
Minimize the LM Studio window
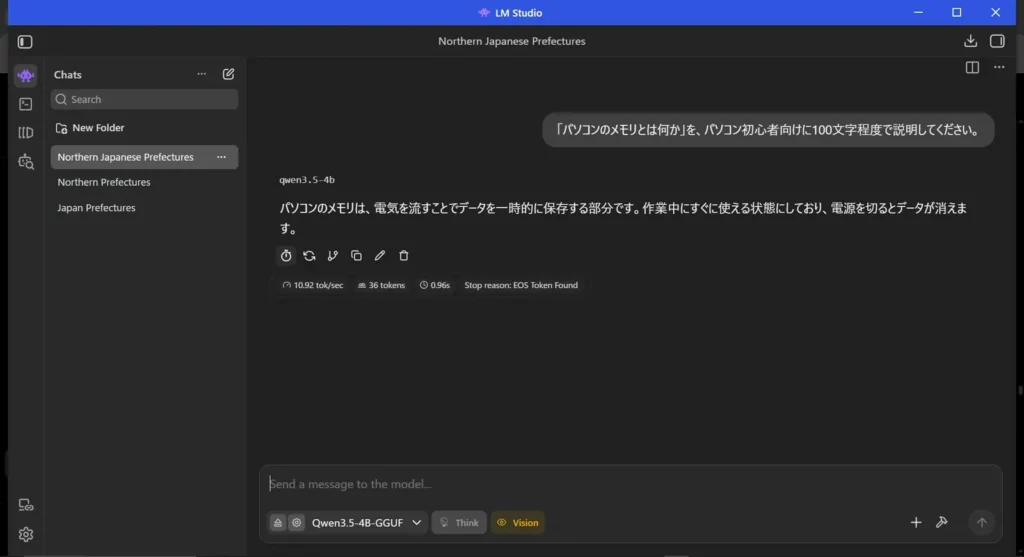[918, 12]
